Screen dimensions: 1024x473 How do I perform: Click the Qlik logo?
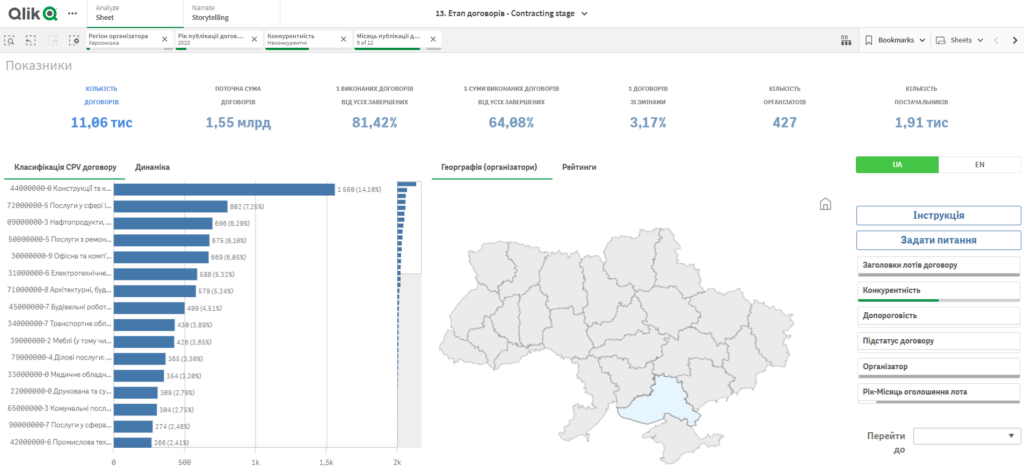click(x=29, y=14)
